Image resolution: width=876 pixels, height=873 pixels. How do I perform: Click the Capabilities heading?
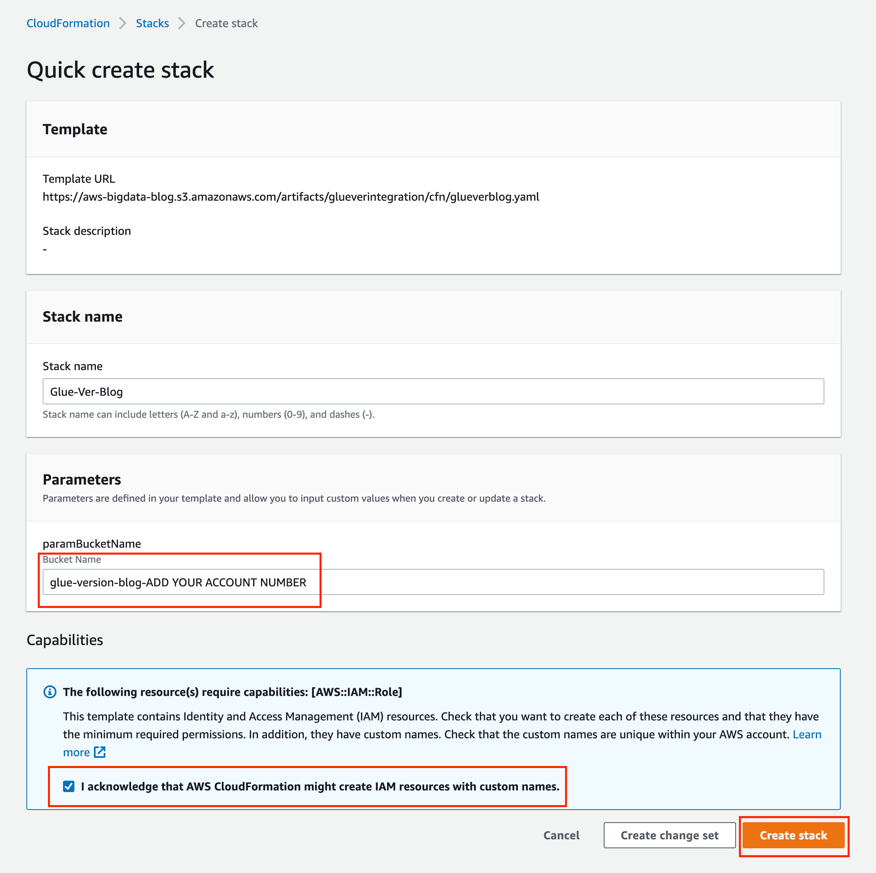pyautogui.click(x=65, y=640)
